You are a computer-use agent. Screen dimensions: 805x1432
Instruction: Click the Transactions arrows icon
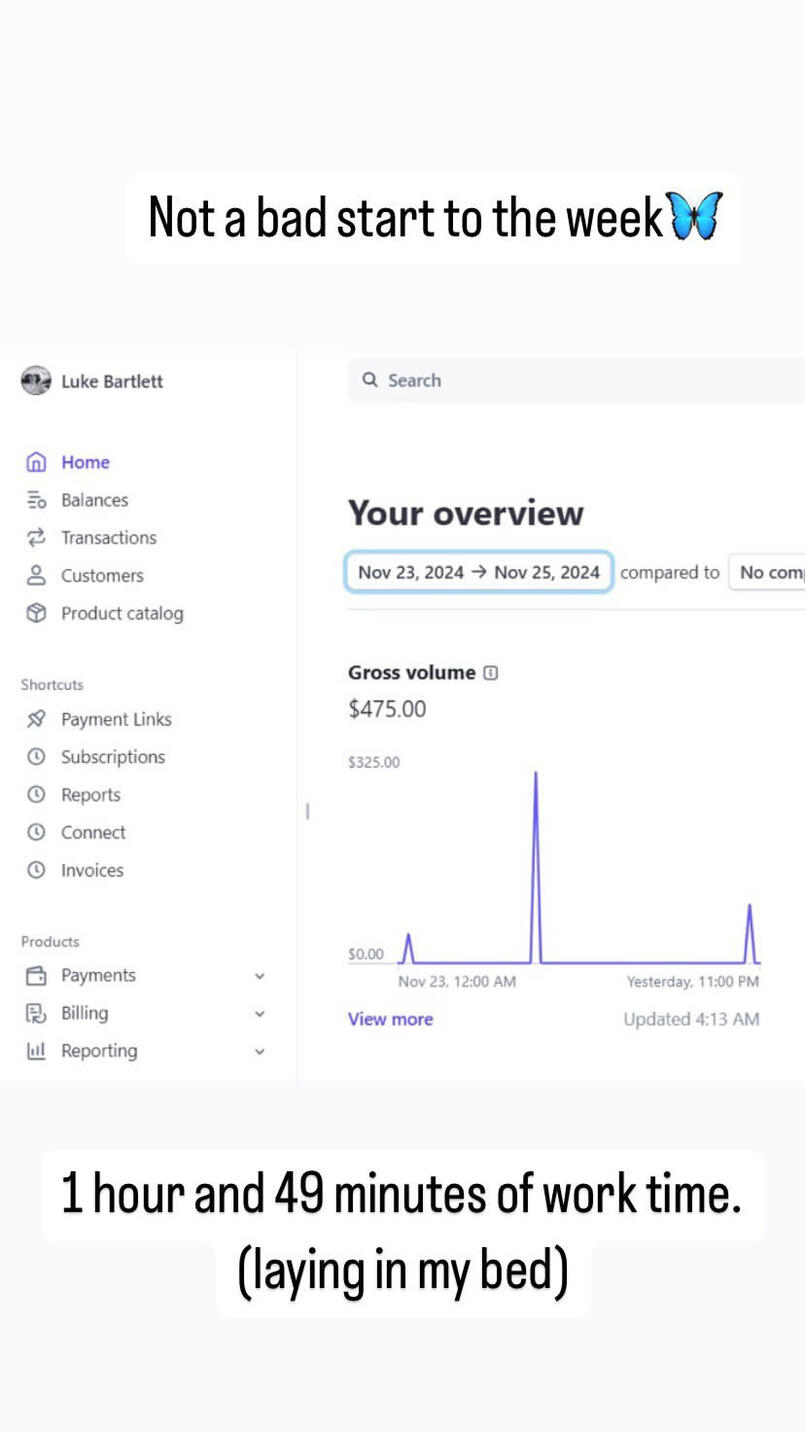[36, 538]
